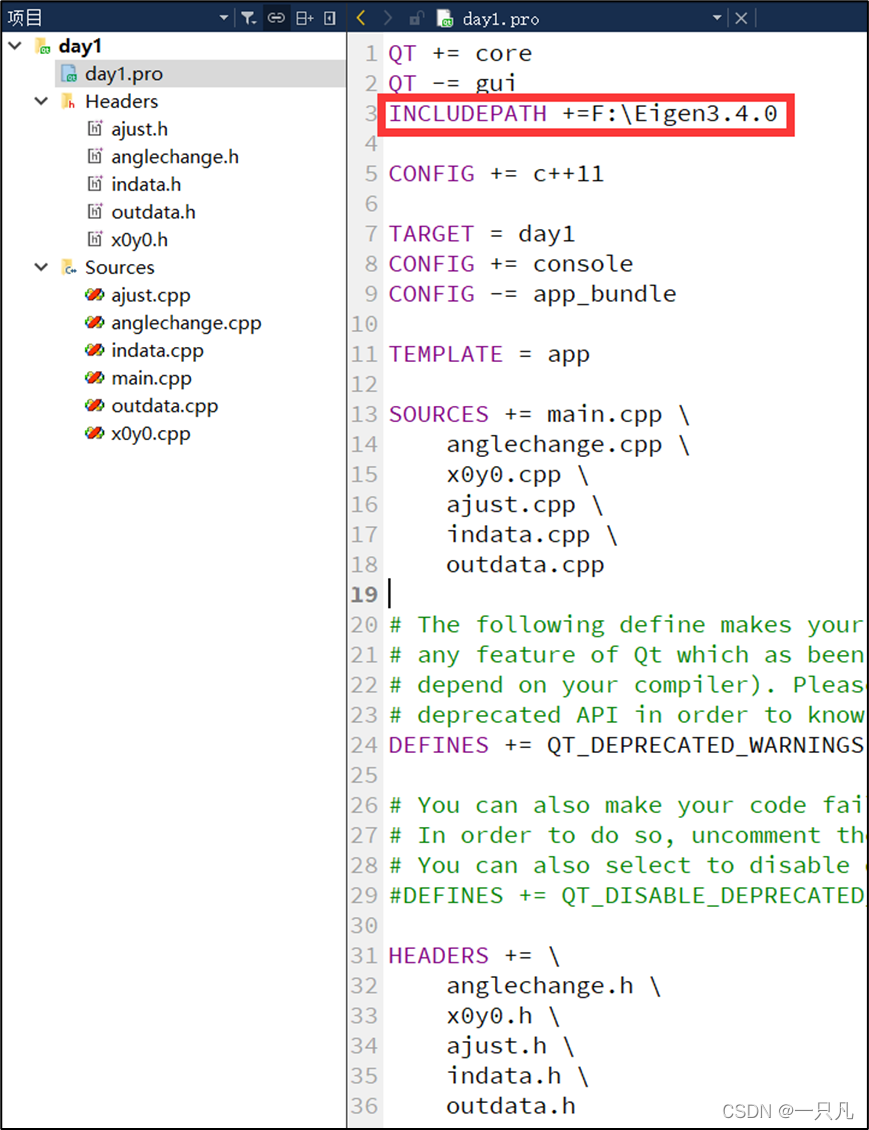The image size is (869, 1130).
Task: Click the main.cpp file icon
Action: (x=94, y=377)
